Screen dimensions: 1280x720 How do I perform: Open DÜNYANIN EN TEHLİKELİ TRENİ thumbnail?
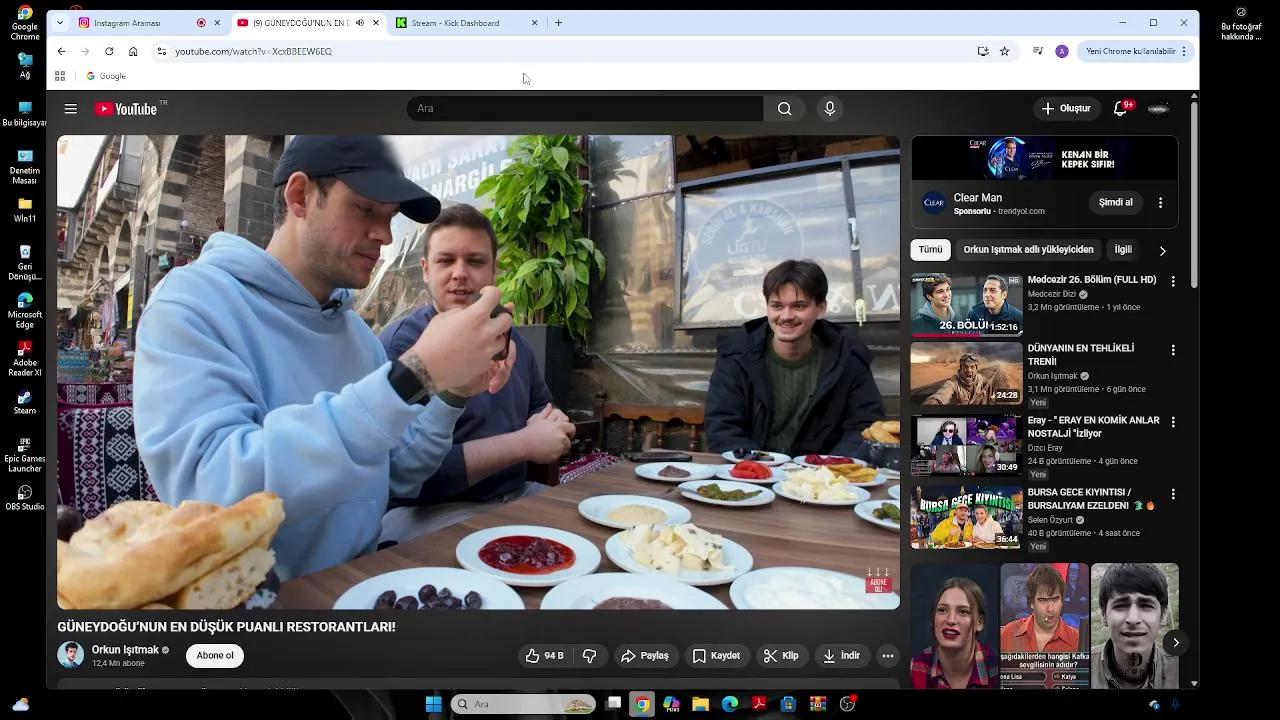[966, 373]
